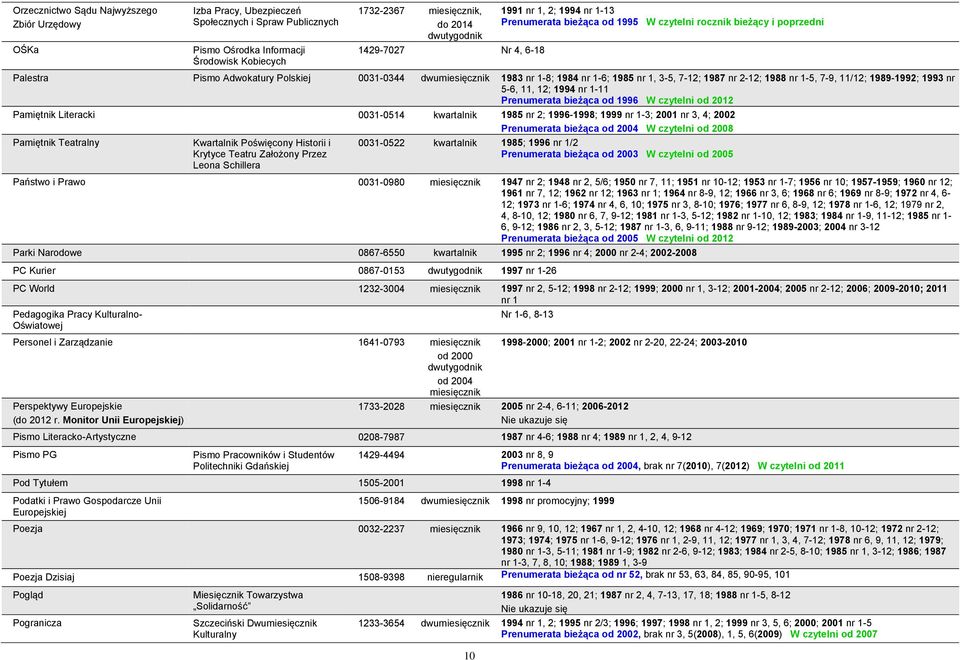
Task: Click 'Monitor Unii Europejskiej' bold text
Action: click(x=122, y=420)
